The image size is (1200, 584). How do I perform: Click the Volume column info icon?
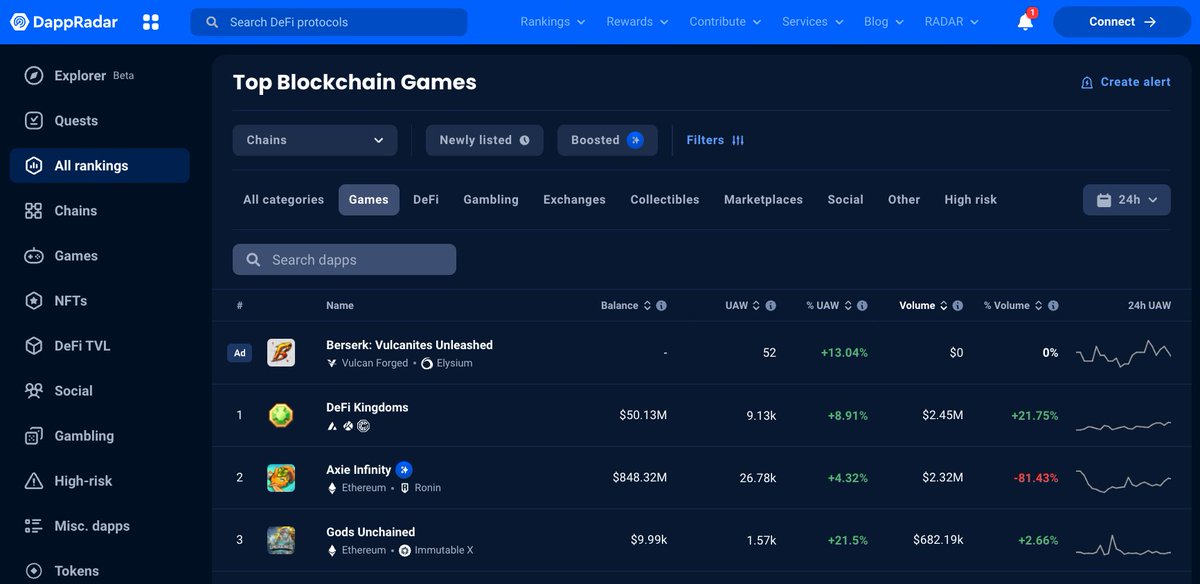(x=958, y=306)
